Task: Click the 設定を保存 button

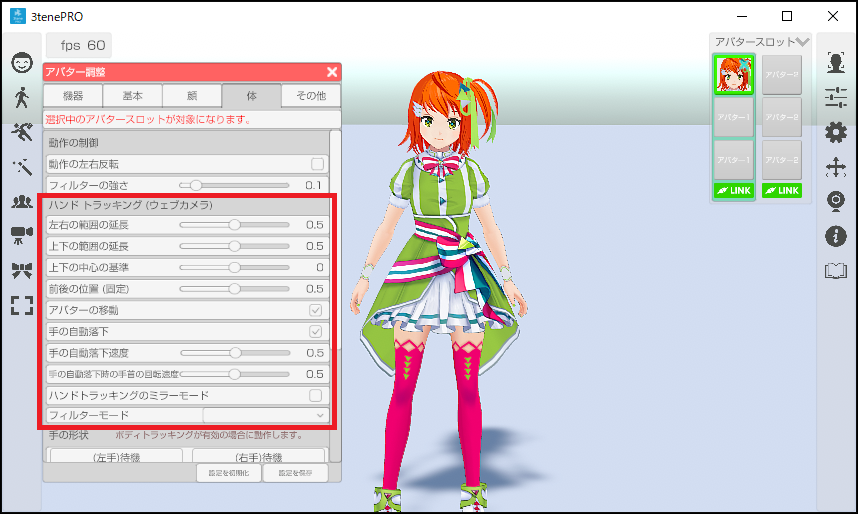Action: click(295, 472)
